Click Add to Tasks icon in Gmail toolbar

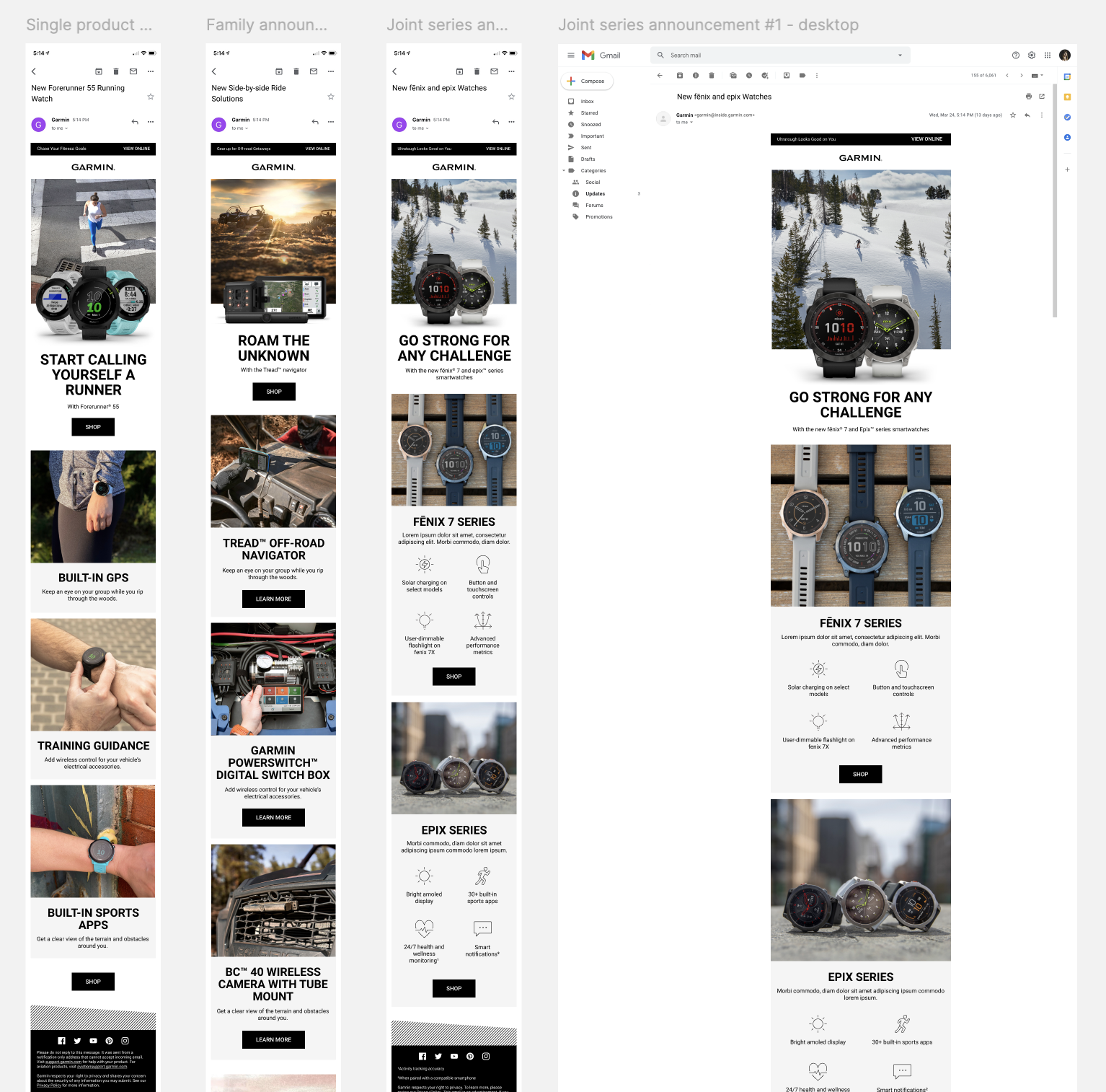coord(765,75)
